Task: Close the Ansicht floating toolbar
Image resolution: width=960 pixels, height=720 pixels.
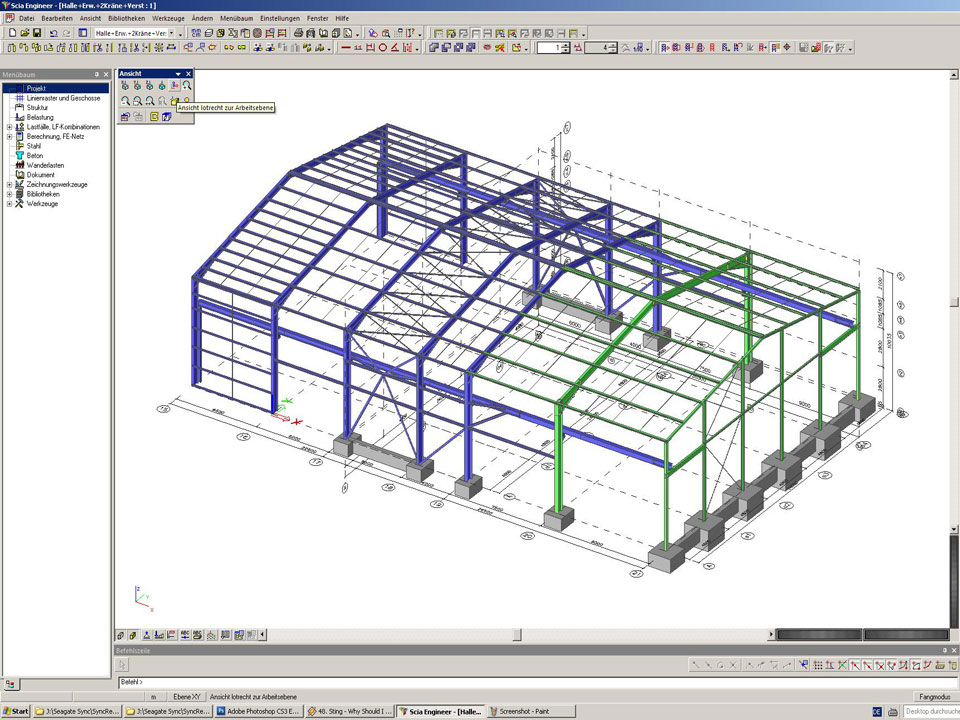Action: pyautogui.click(x=187, y=74)
